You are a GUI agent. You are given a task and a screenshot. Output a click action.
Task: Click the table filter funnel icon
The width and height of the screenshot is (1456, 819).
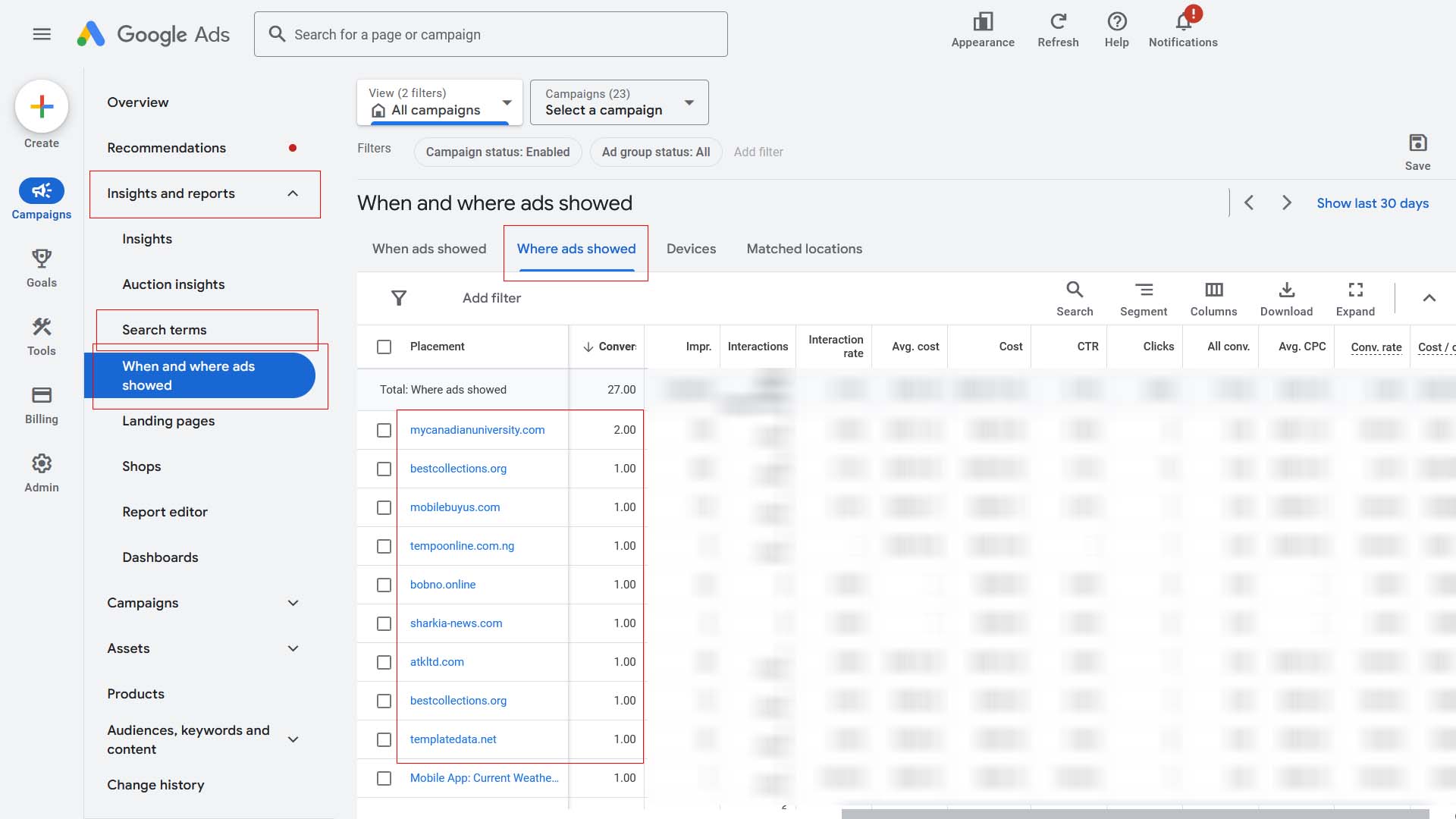click(399, 298)
